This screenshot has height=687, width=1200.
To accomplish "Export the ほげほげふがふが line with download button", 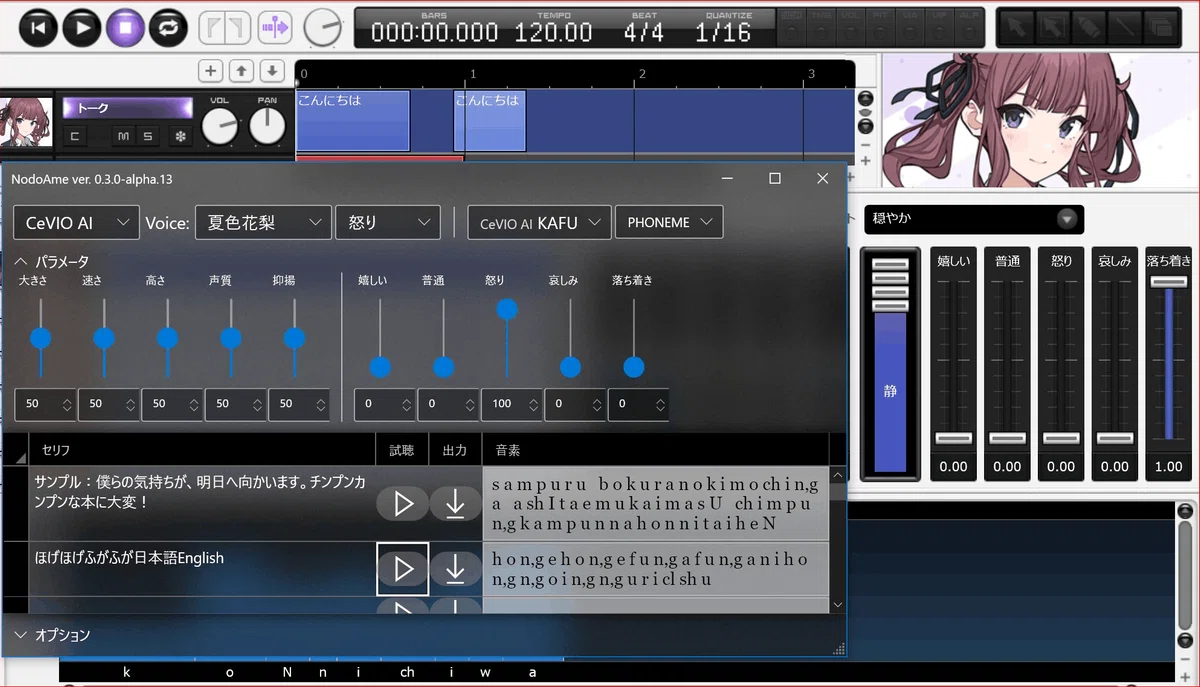I will tap(456, 569).
